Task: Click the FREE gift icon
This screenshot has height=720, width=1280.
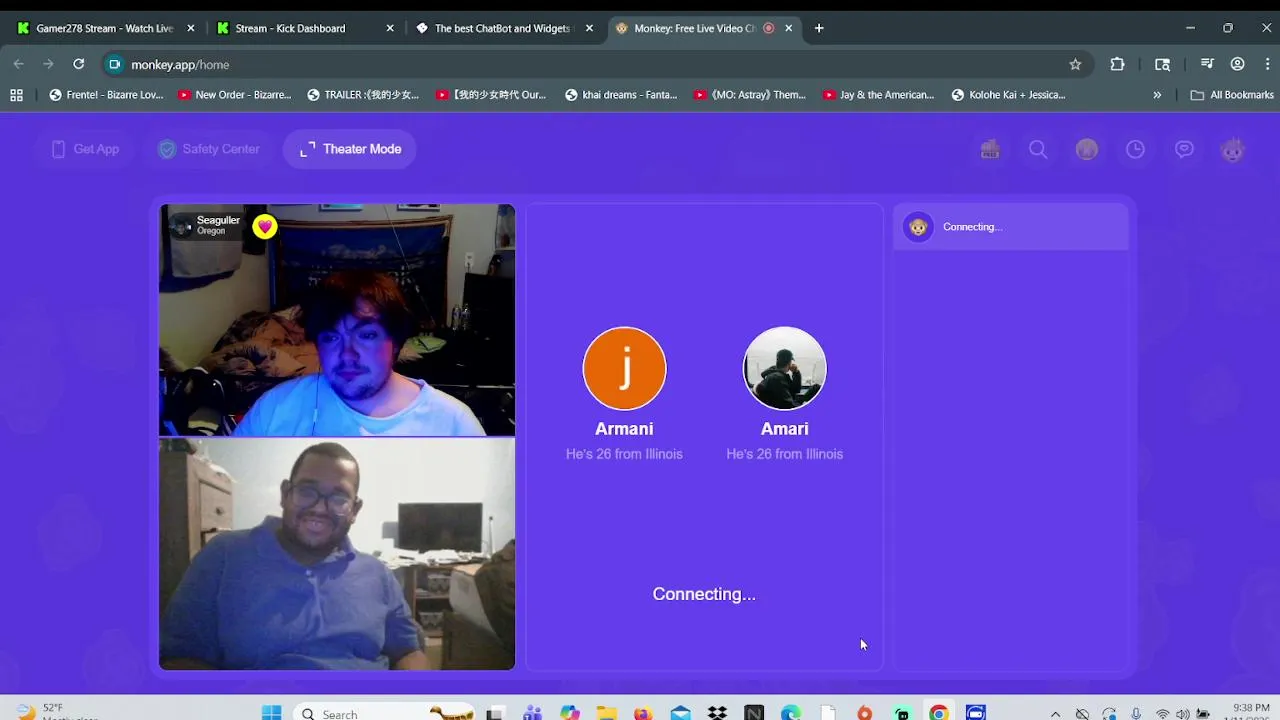Action: pyautogui.click(x=990, y=149)
